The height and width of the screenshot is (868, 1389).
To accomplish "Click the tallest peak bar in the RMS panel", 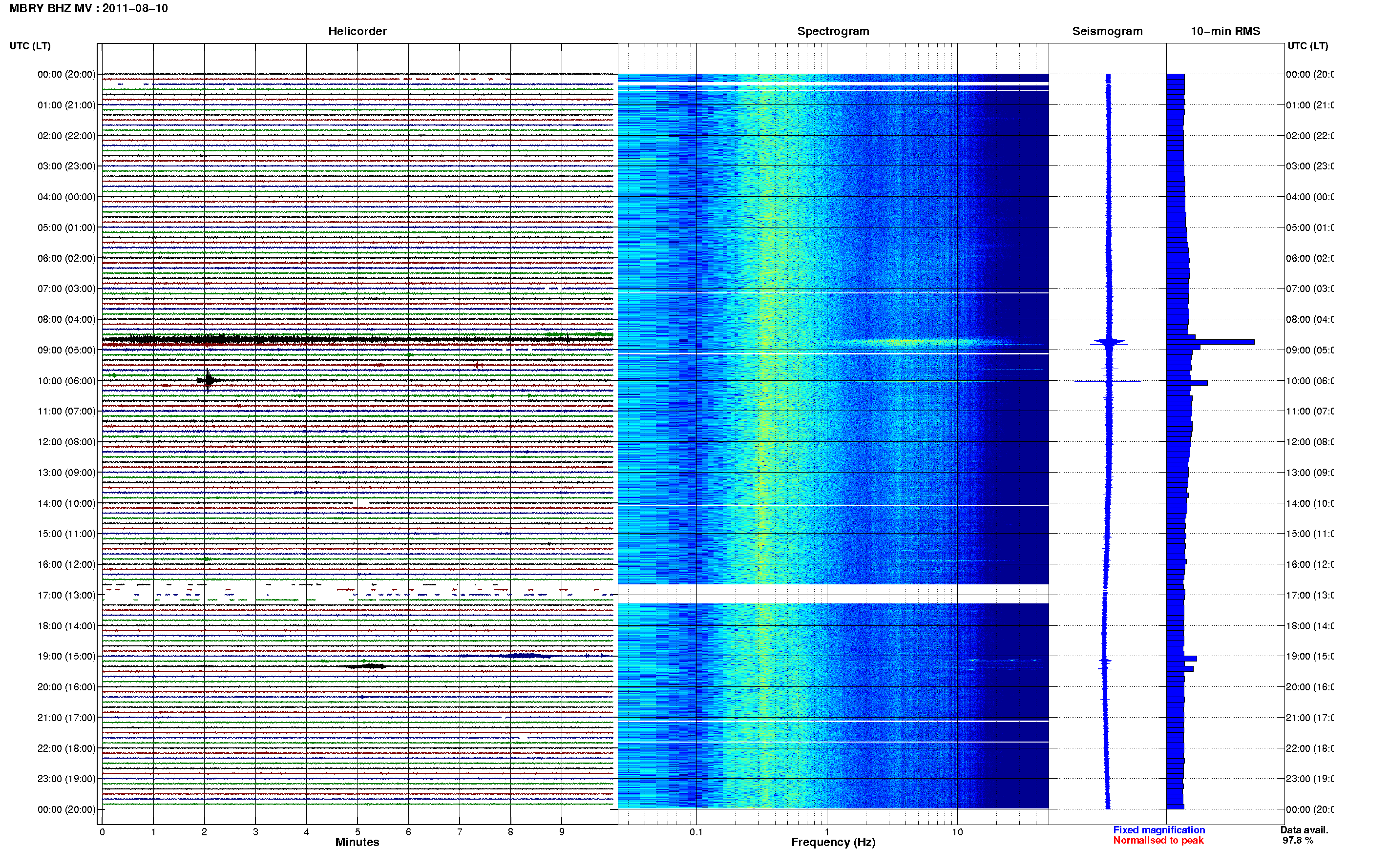I will tap(1210, 342).
